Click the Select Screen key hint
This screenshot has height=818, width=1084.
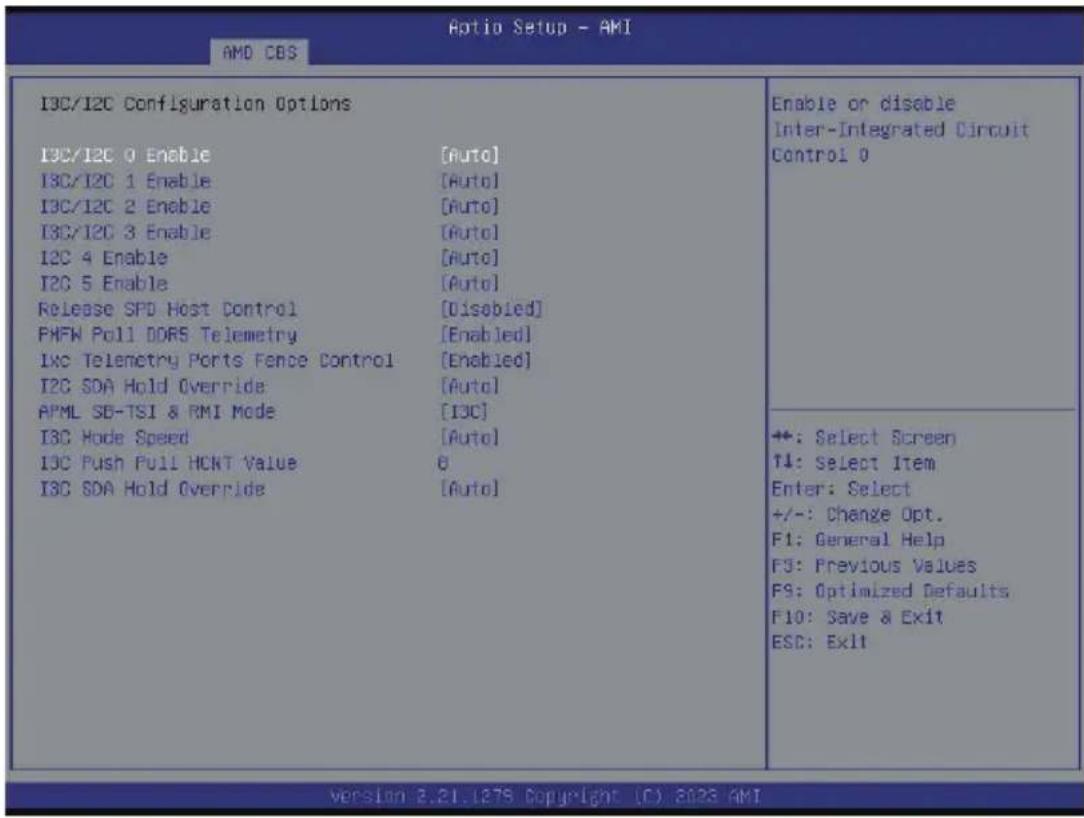pos(863,438)
